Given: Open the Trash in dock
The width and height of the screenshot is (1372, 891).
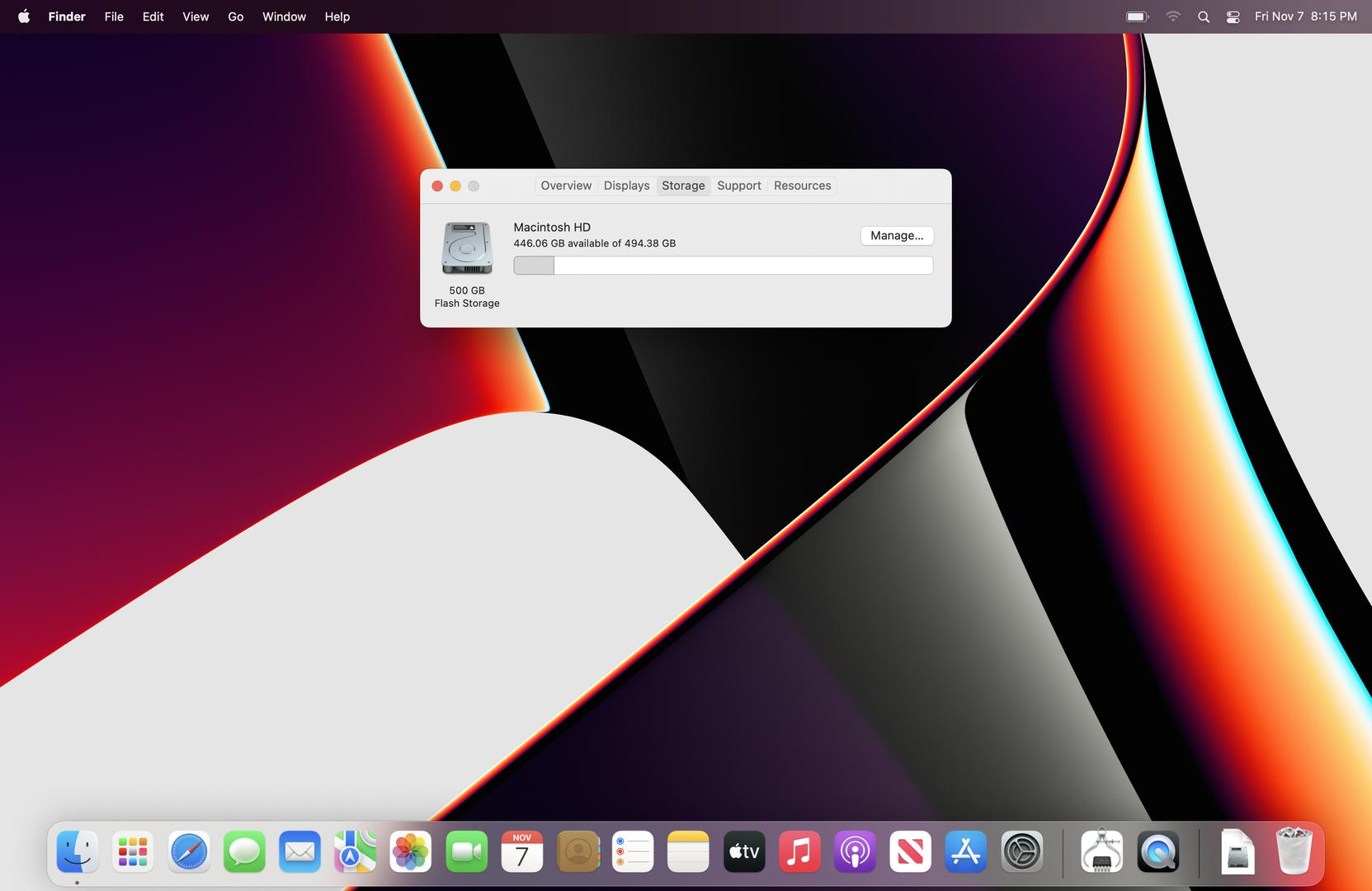Looking at the screenshot, I should [1294, 851].
